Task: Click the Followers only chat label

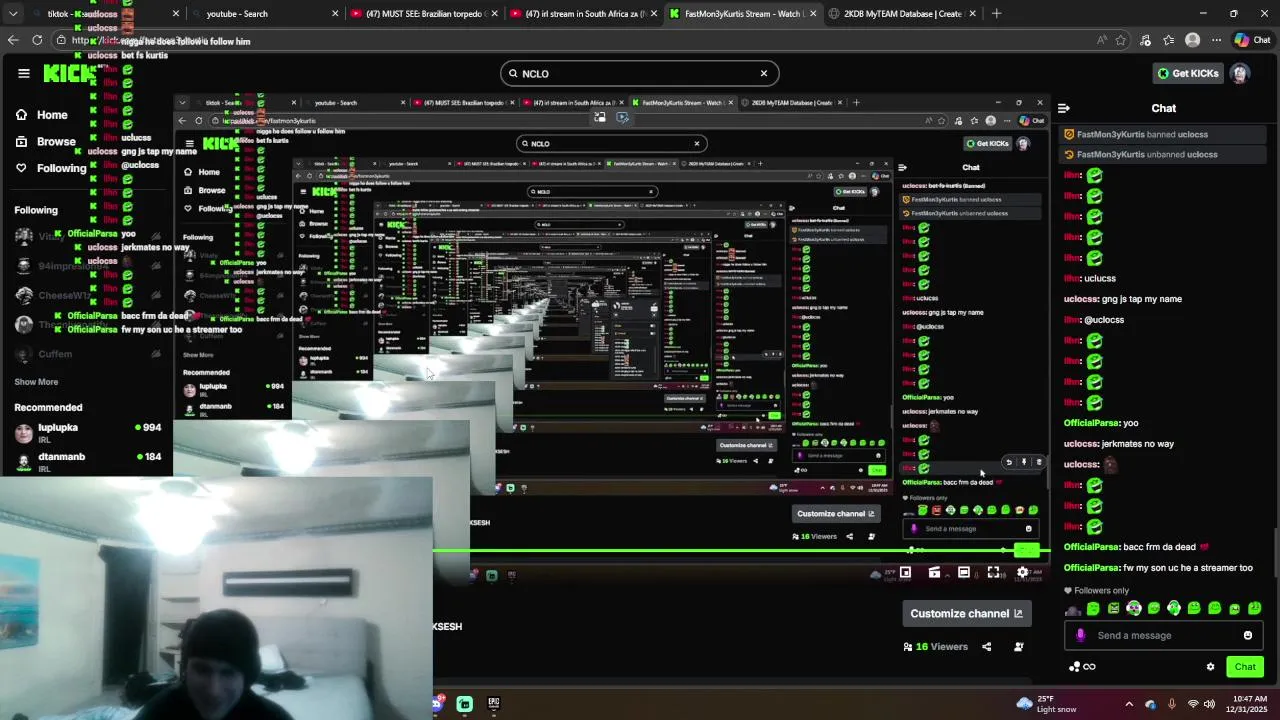Action: 1096,591
